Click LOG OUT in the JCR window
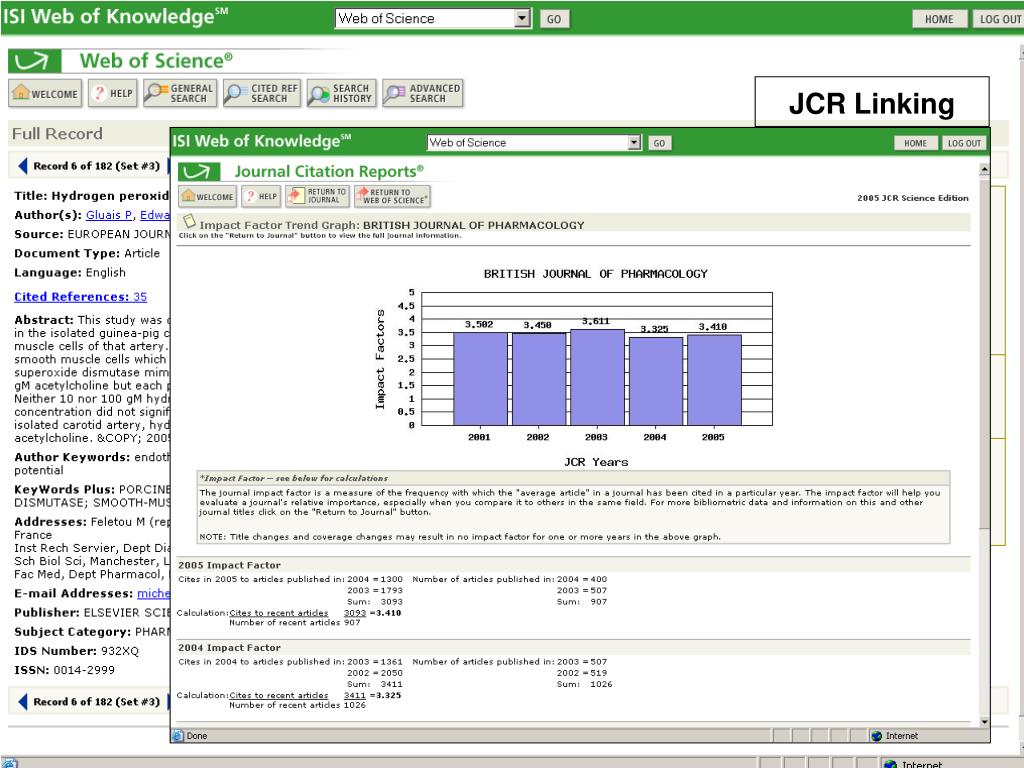The width and height of the screenshot is (1024, 768). (964, 143)
